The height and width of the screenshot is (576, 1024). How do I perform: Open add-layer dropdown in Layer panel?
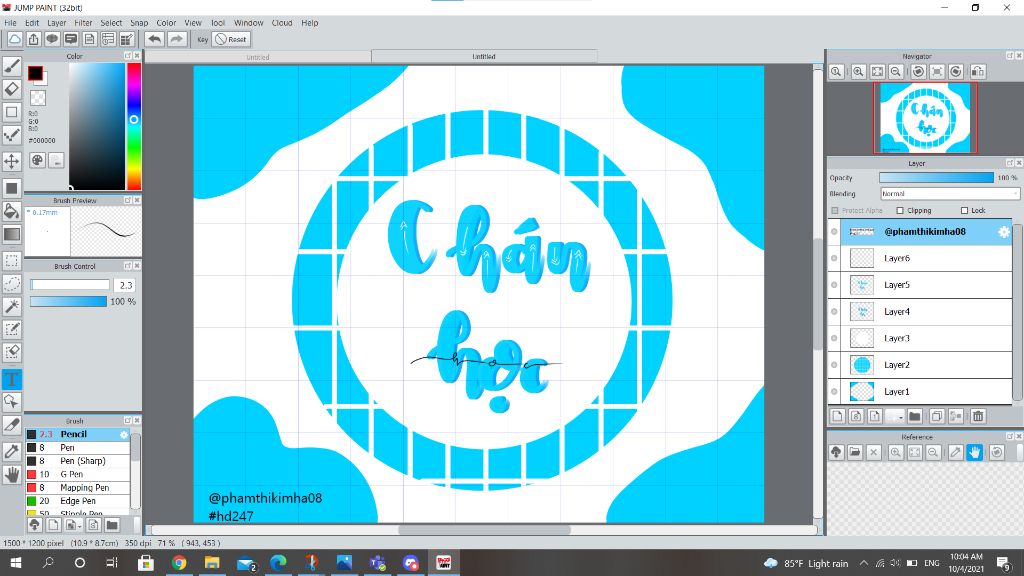pyautogui.click(x=893, y=416)
